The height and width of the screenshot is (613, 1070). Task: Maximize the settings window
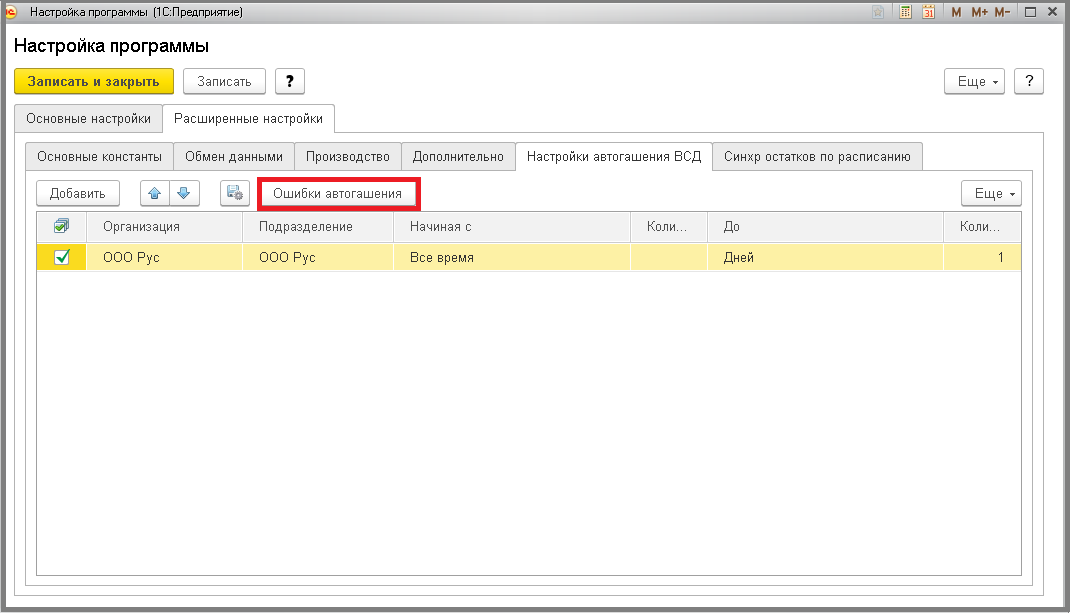[x=1030, y=12]
